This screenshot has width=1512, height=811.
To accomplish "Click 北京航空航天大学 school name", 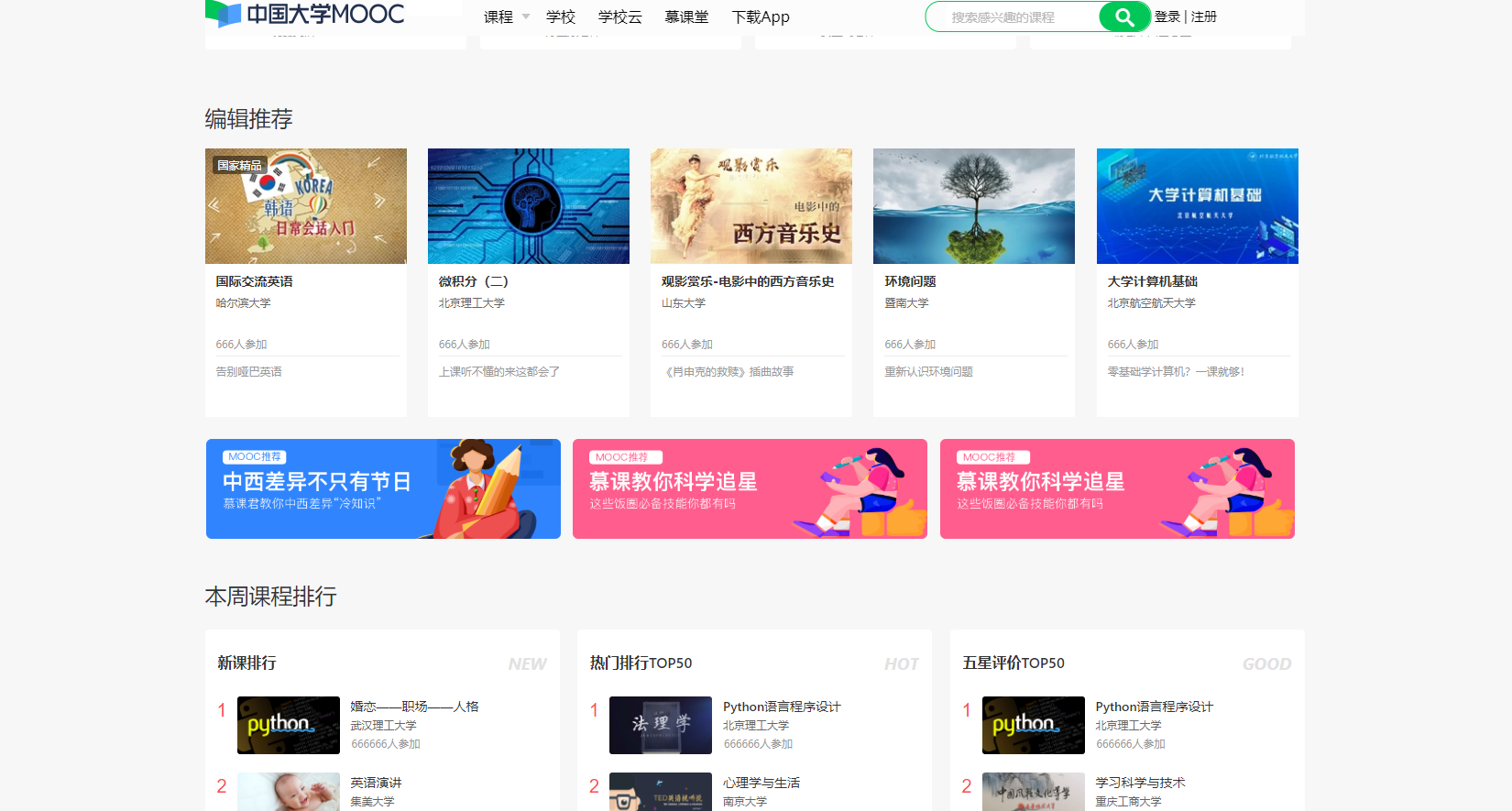I will [x=1152, y=303].
